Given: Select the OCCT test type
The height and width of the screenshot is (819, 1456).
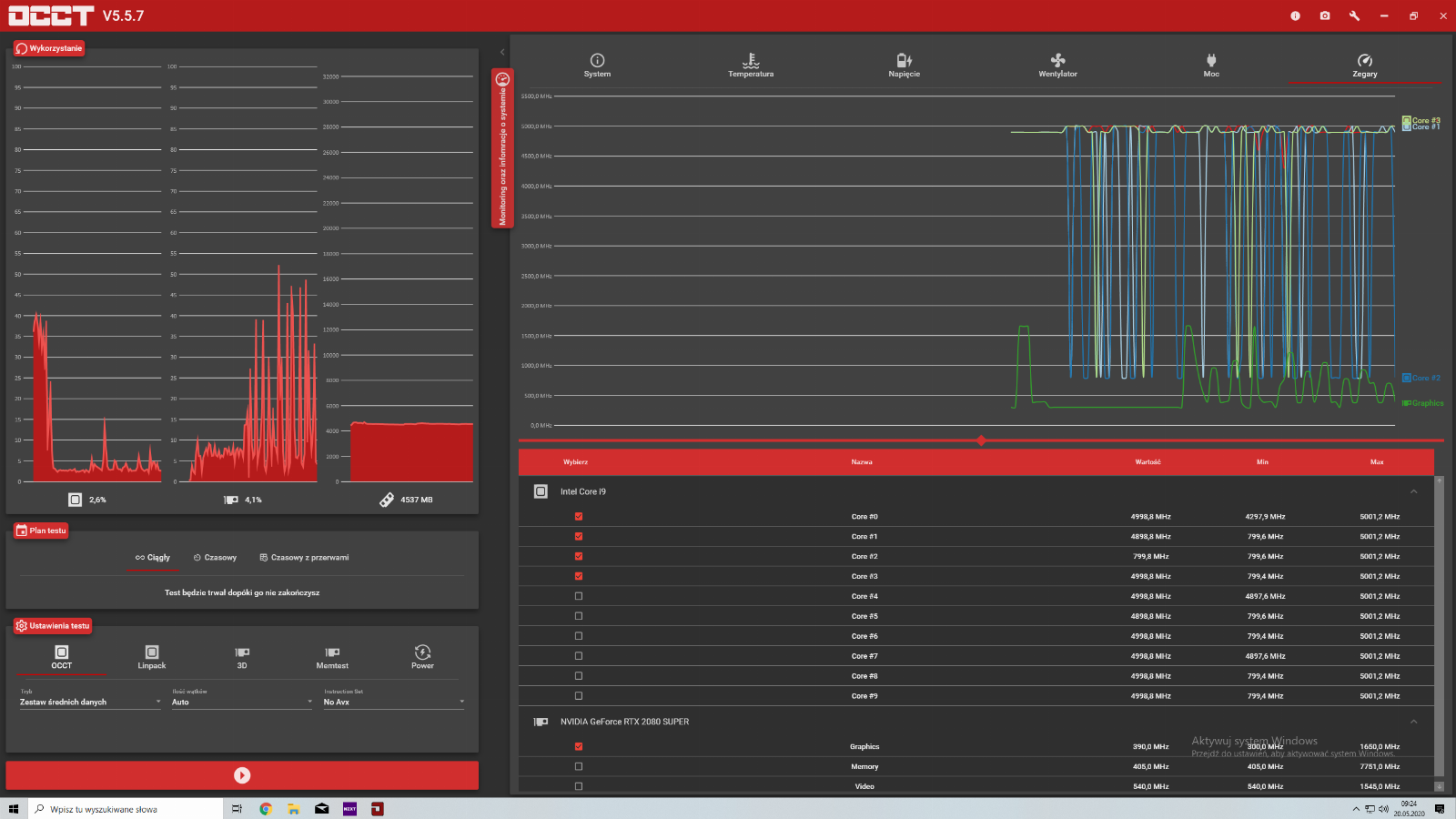Looking at the screenshot, I should [61, 657].
